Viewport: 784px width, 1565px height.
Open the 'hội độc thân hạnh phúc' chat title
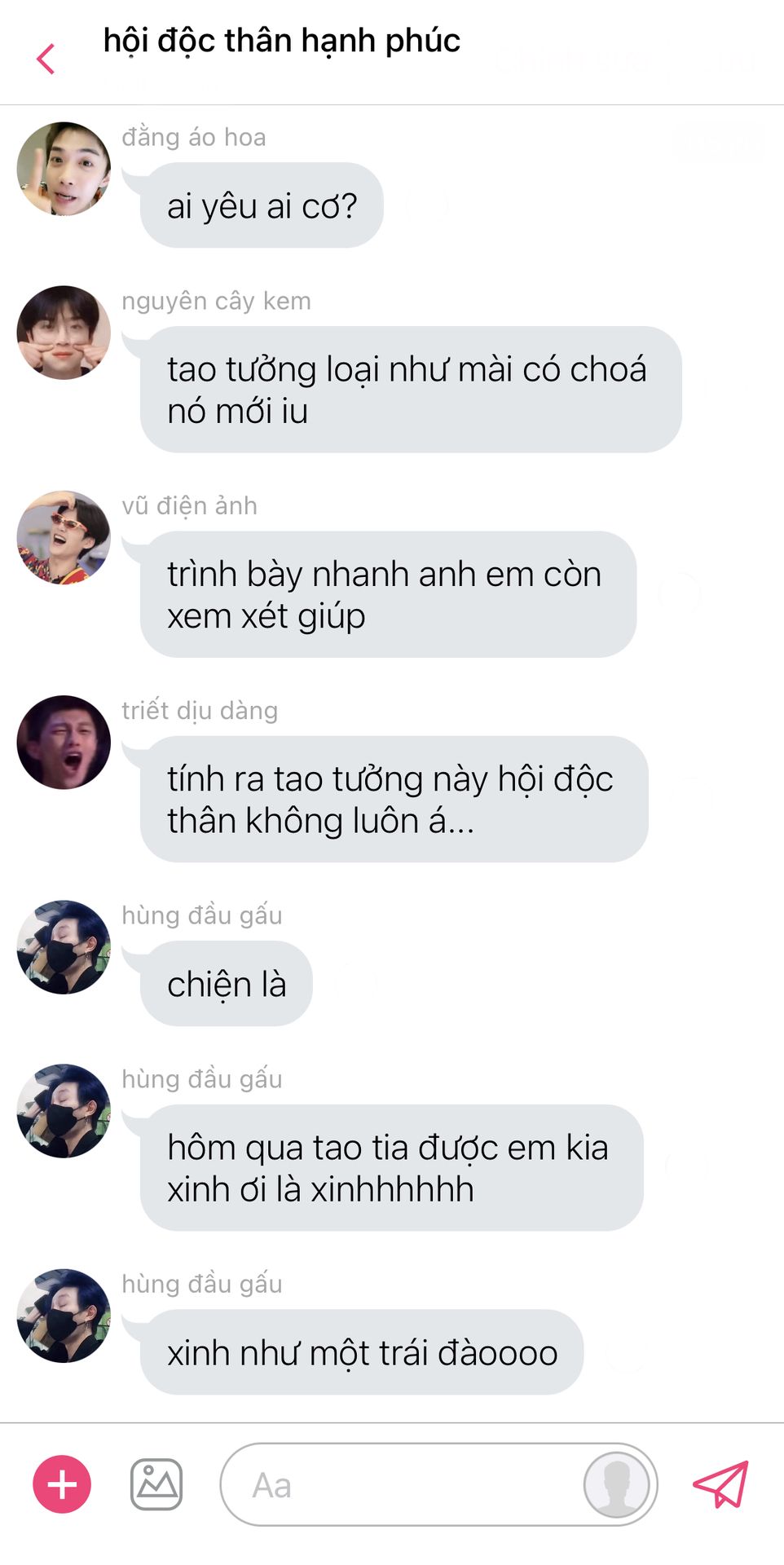point(281,41)
